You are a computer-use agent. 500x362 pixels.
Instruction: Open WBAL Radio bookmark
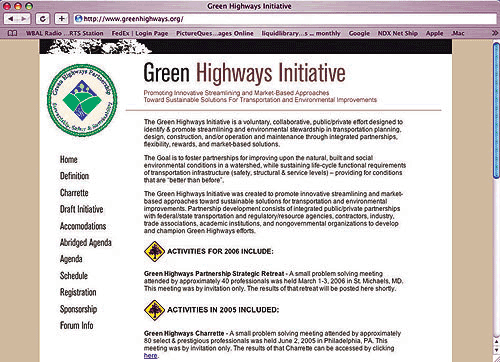pos(65,33)
